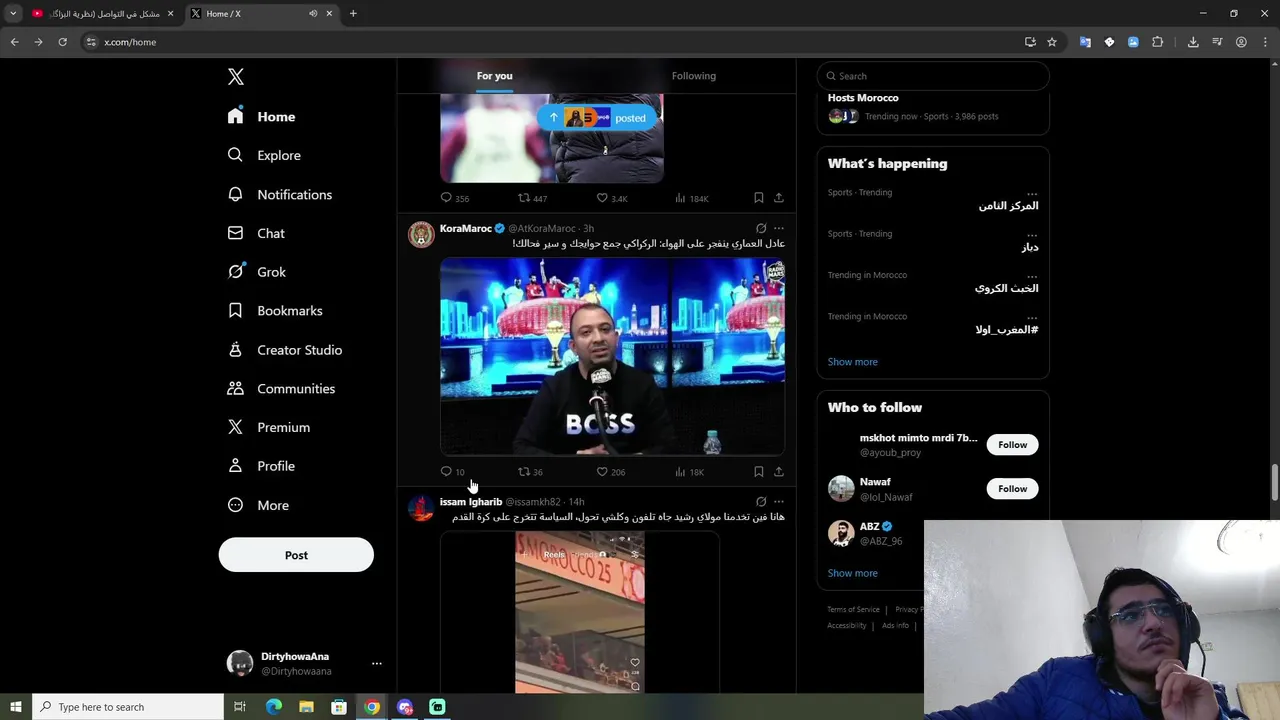Image resolution: width=1280 pixels, height=720 pixels.
Task: Click the new posts 'posted' pill
Action: tap(598, 118)
